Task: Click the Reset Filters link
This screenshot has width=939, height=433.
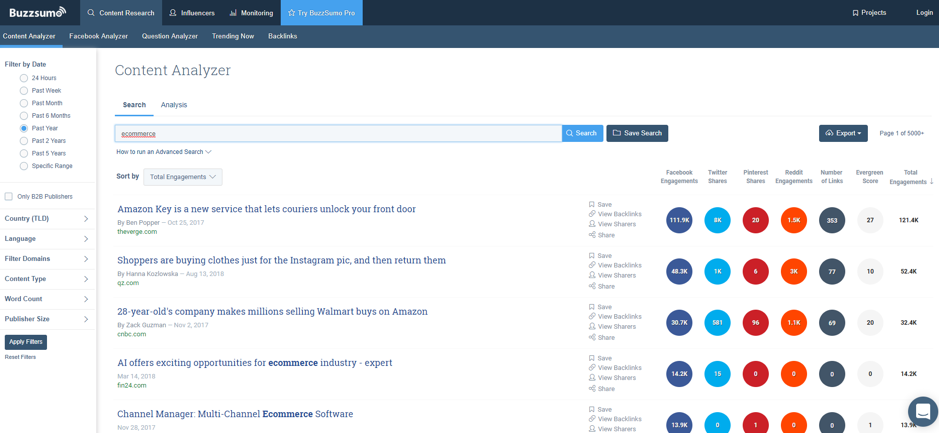Action: click(20, 357)
